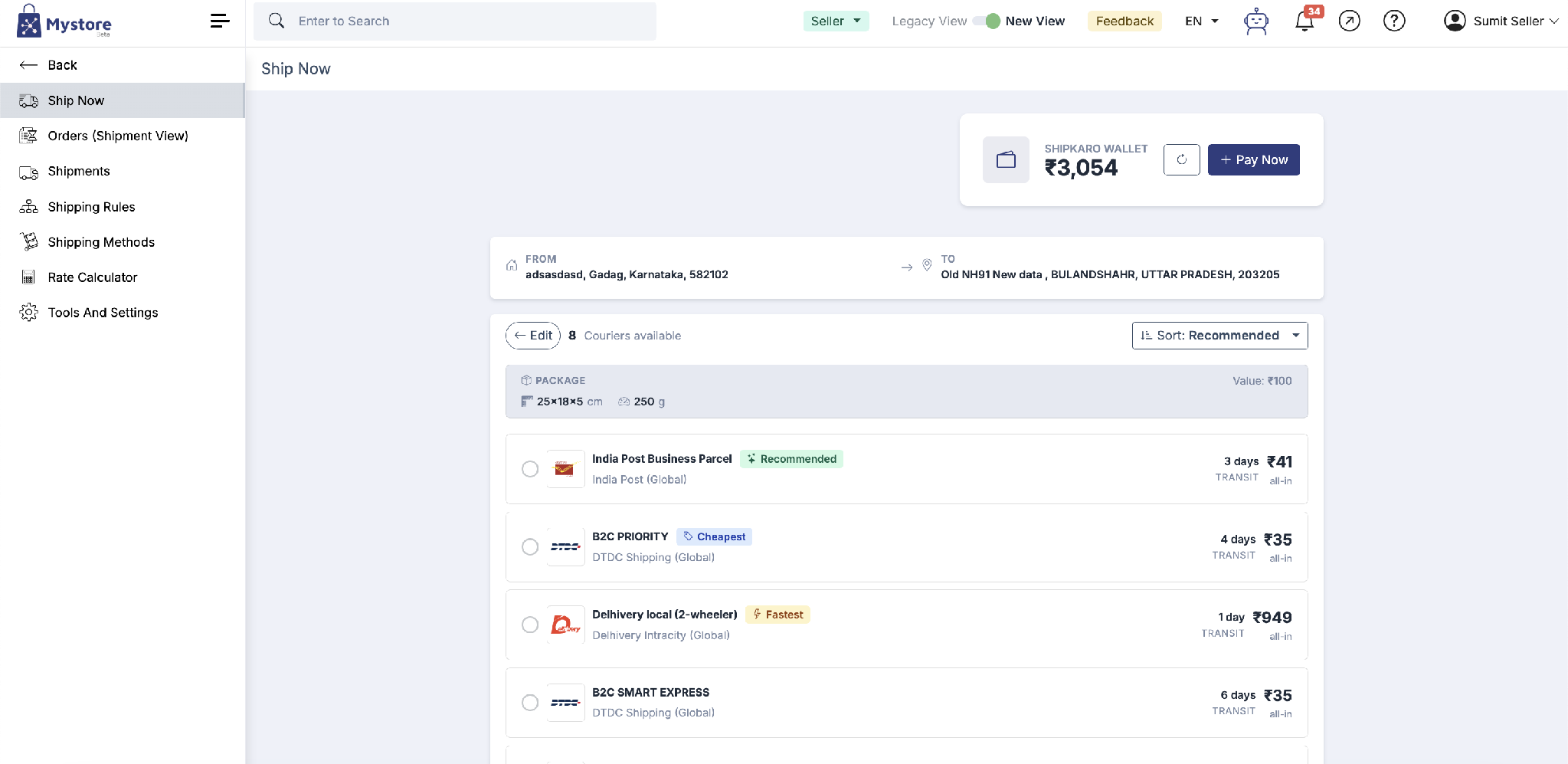Click the wallet icon tile
Viewport: 1568px width, 764px height.
[x=1006, y=159]
